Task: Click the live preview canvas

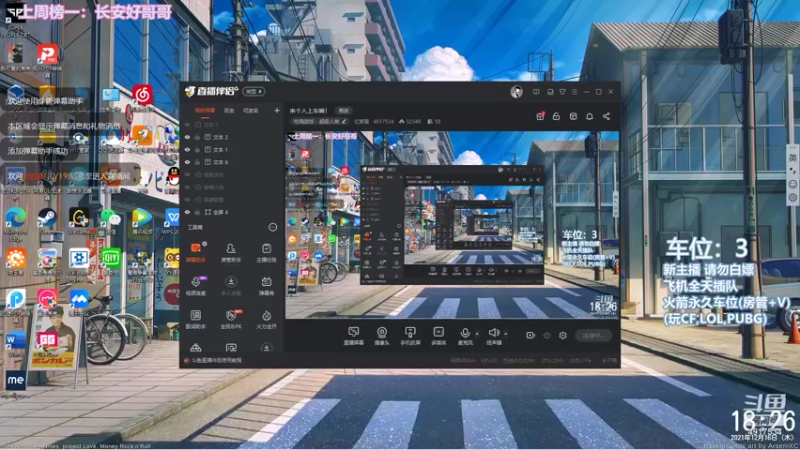Action: point(452,225)
